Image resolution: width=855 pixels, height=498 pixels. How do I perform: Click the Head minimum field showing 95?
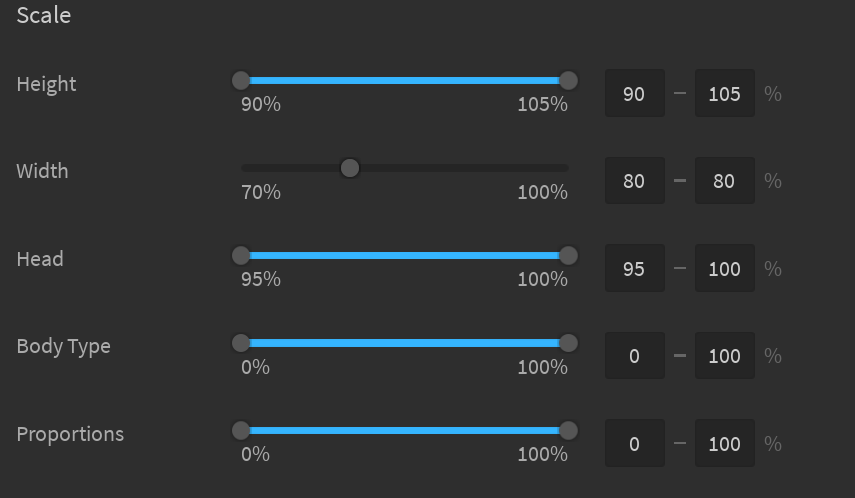(634, 269)
